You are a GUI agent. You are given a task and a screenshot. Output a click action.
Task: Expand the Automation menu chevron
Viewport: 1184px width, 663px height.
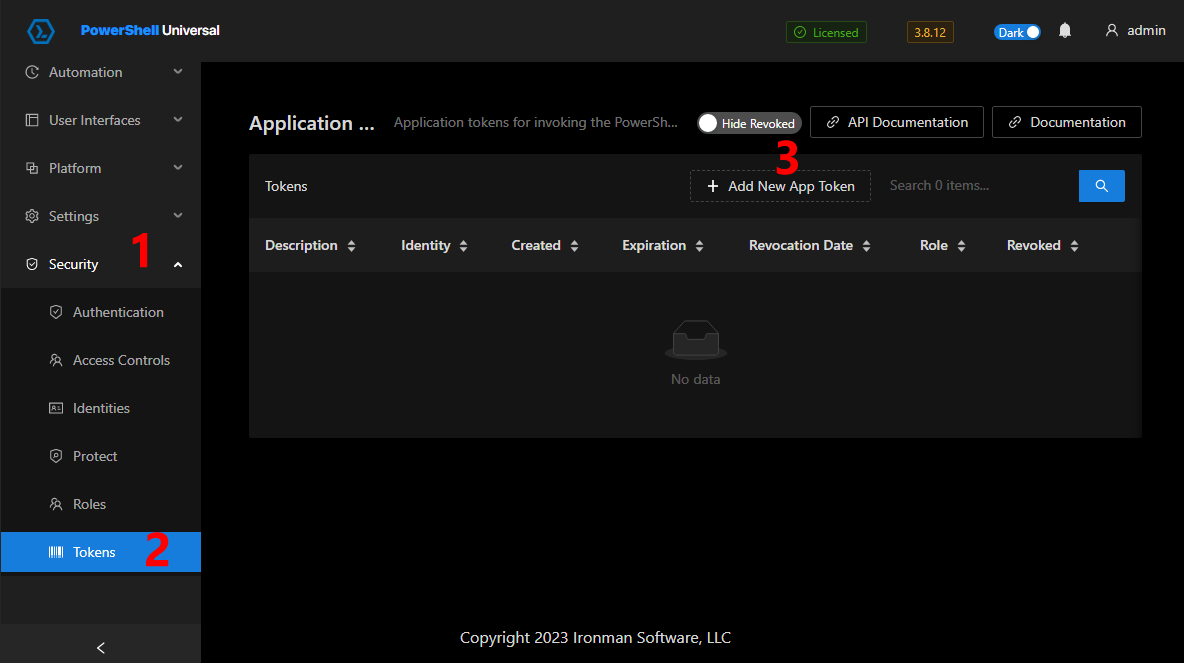pyautogui.click(x=178, y=72)
